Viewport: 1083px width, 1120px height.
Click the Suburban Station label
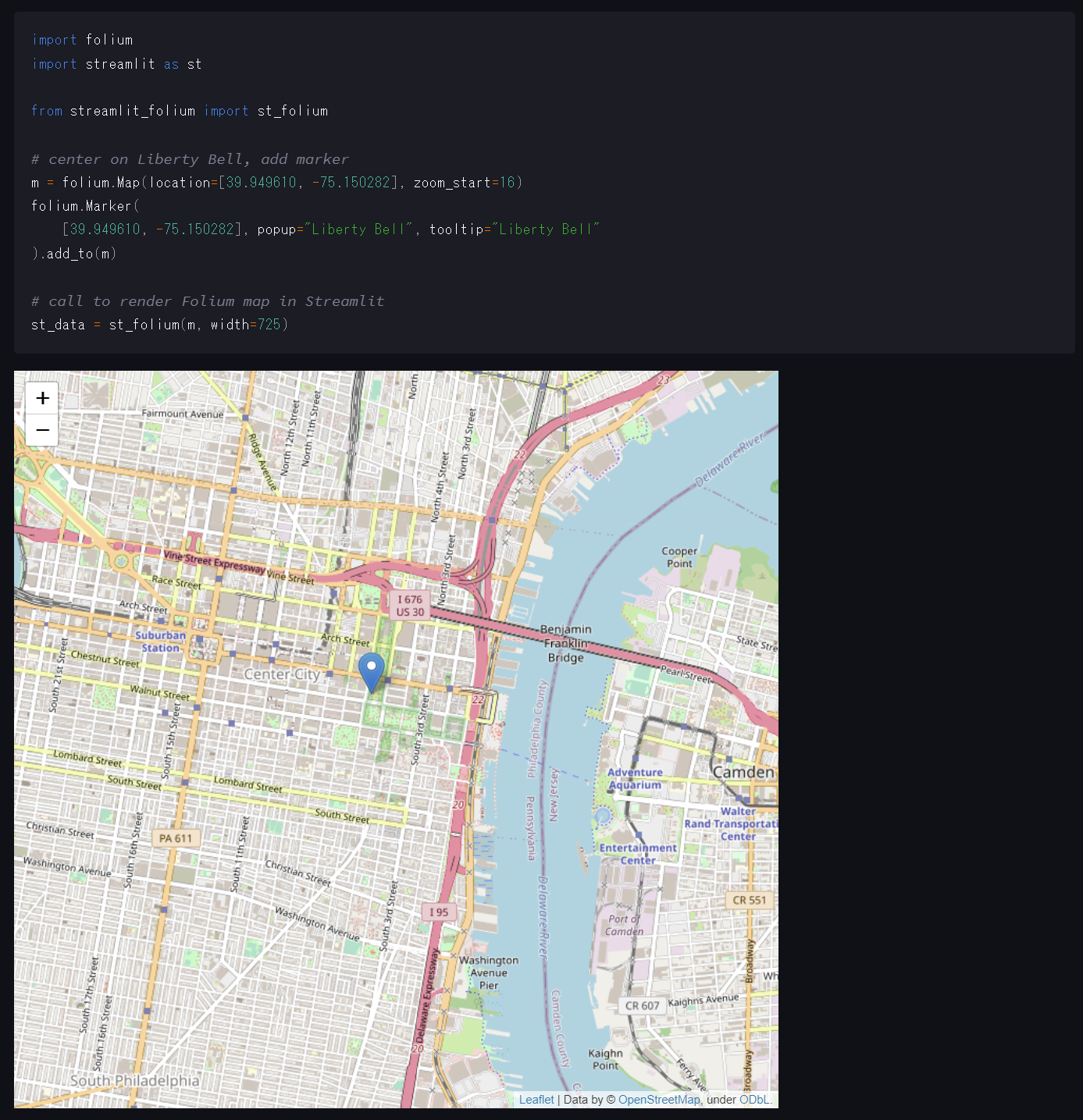(x=161, y=642)
